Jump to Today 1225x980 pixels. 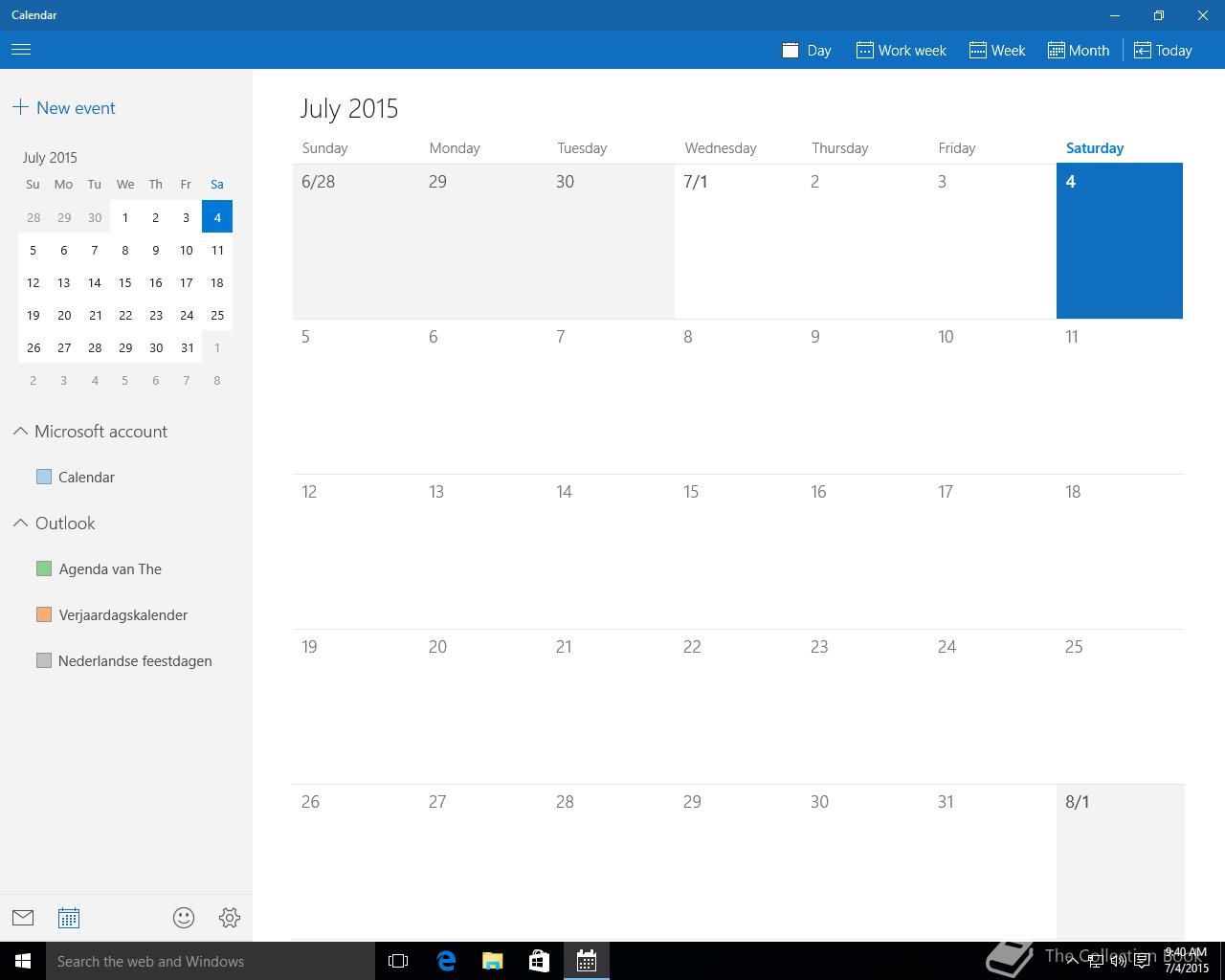[1163, 50]
